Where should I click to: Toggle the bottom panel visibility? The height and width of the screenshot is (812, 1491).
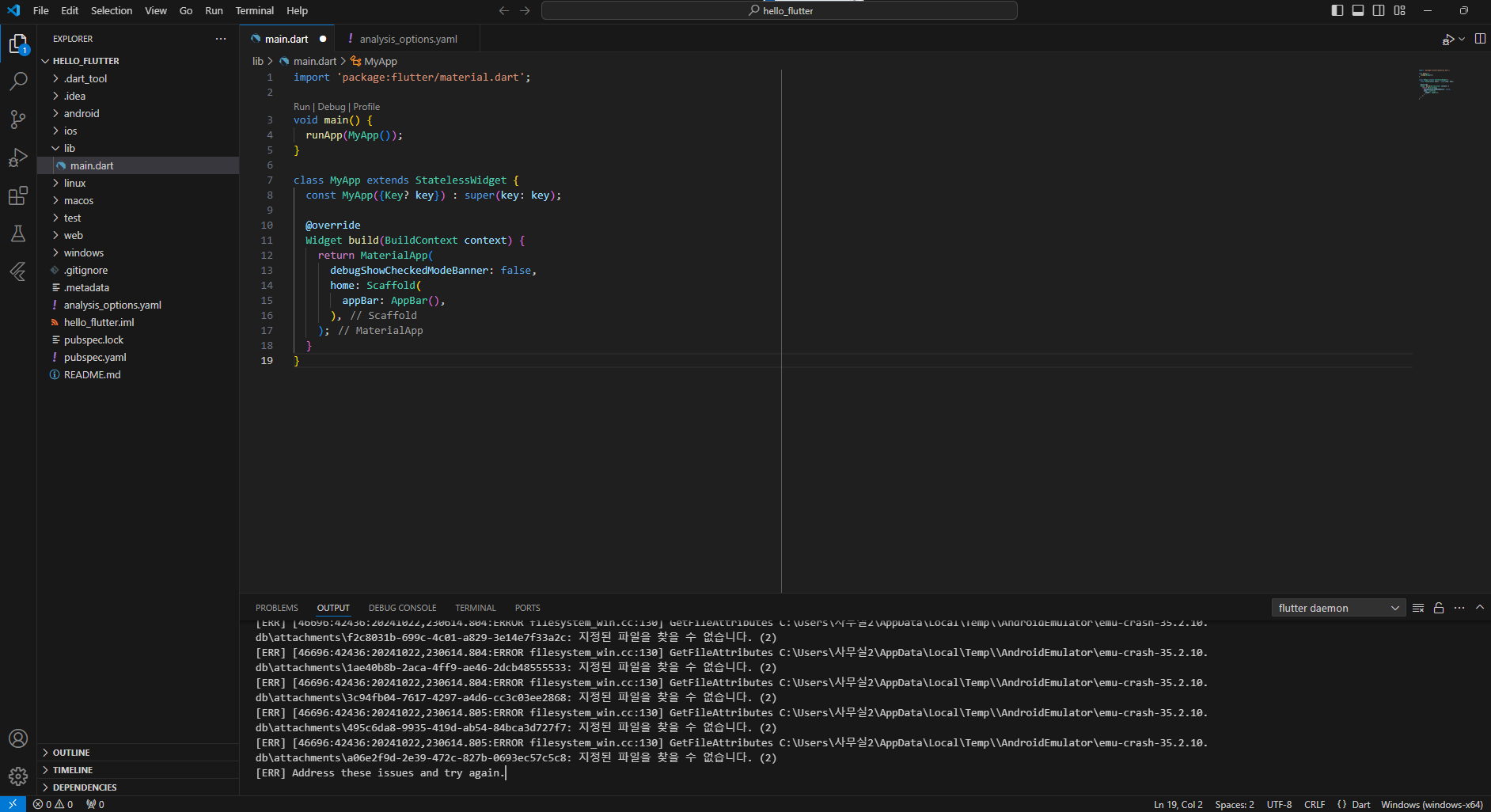(1358, 10)
